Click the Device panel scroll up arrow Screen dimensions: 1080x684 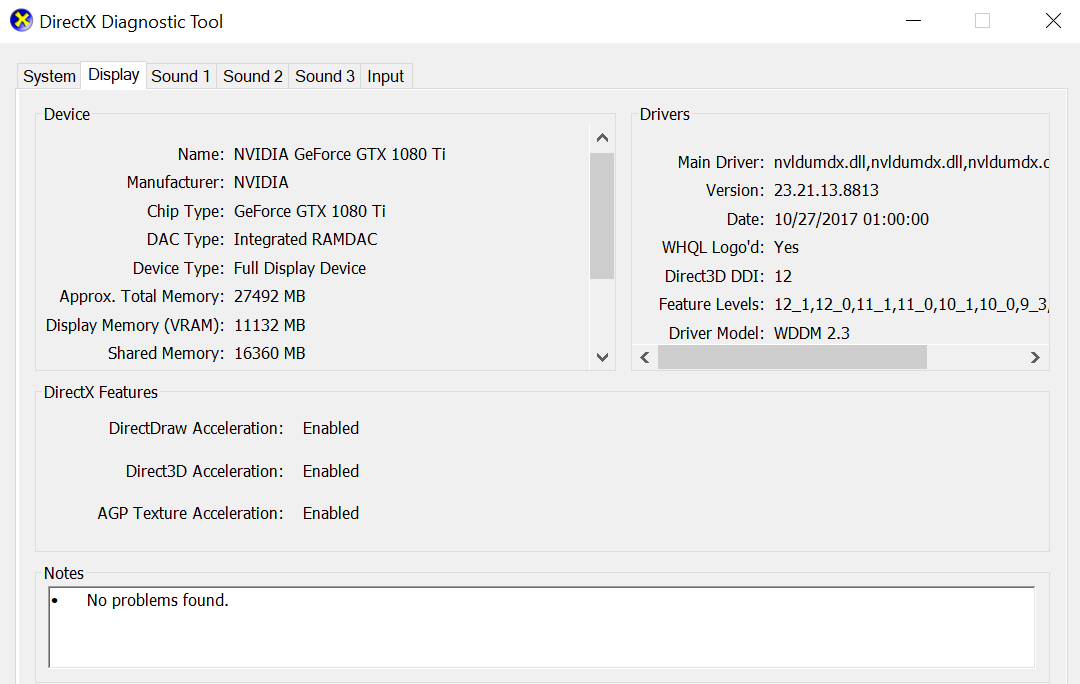click(602, 138)
